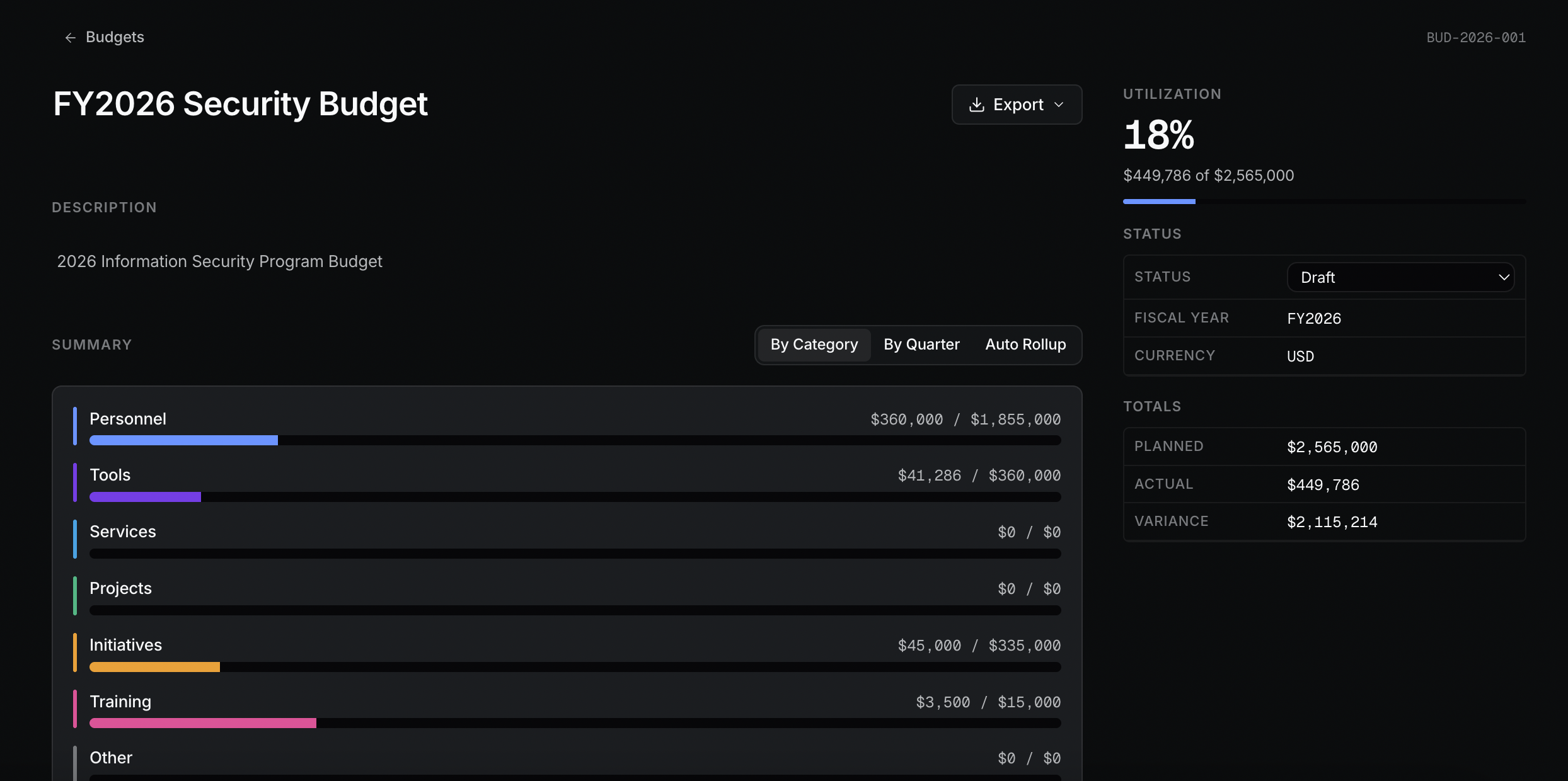Image resolution: width=1568 pixels, height=781 pixels.
Task: Click the back arrow icon beside Budgets
Action: 70,38
